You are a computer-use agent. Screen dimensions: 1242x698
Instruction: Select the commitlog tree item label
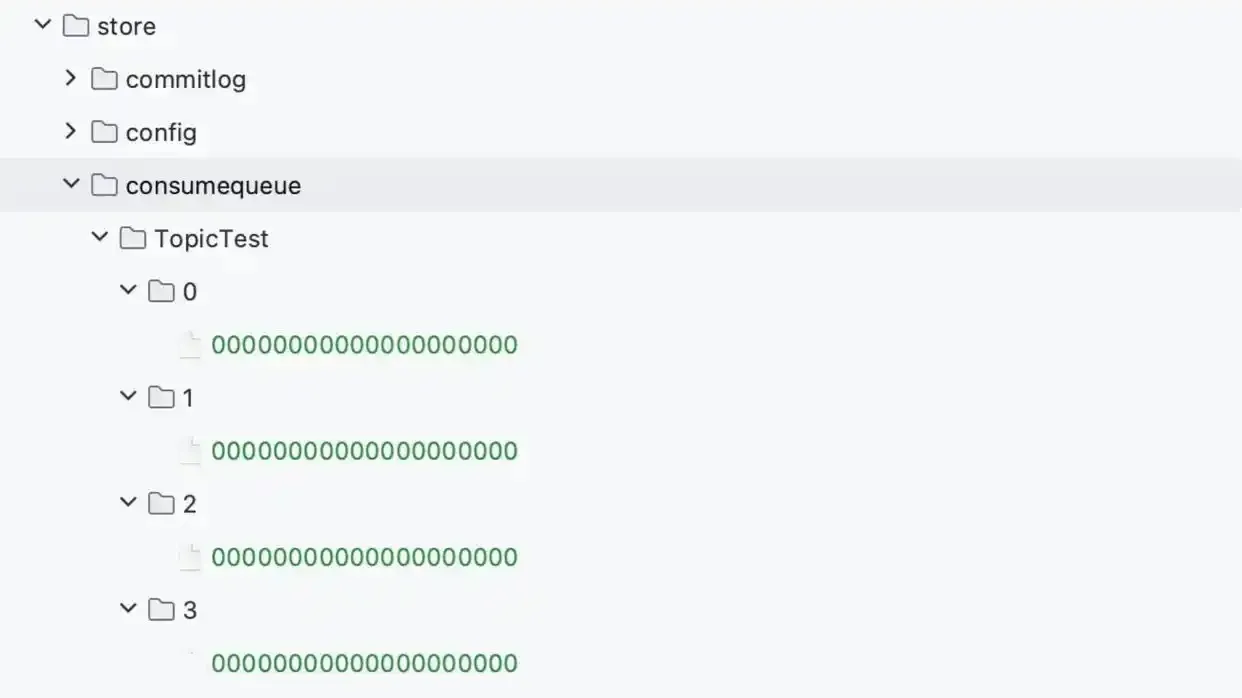click(x=185, y=79)
